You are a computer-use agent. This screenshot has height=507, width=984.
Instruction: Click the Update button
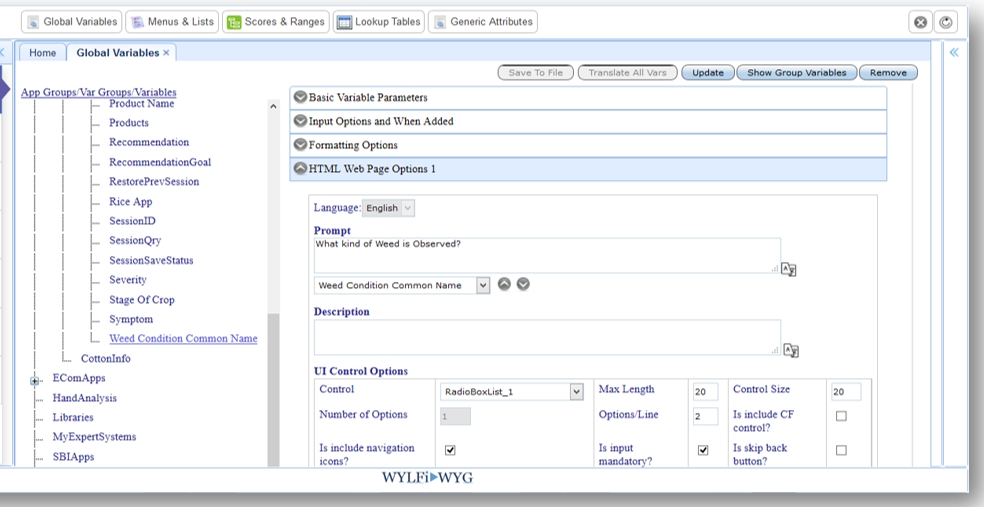(x=708, y=73)
